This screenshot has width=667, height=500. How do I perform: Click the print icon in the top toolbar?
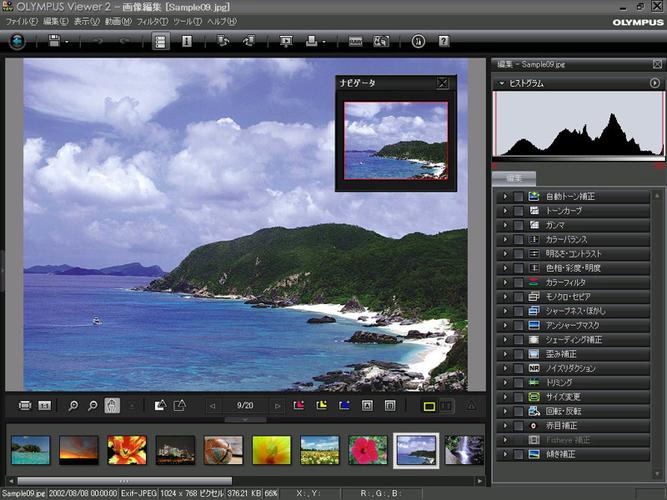[313, 41]
